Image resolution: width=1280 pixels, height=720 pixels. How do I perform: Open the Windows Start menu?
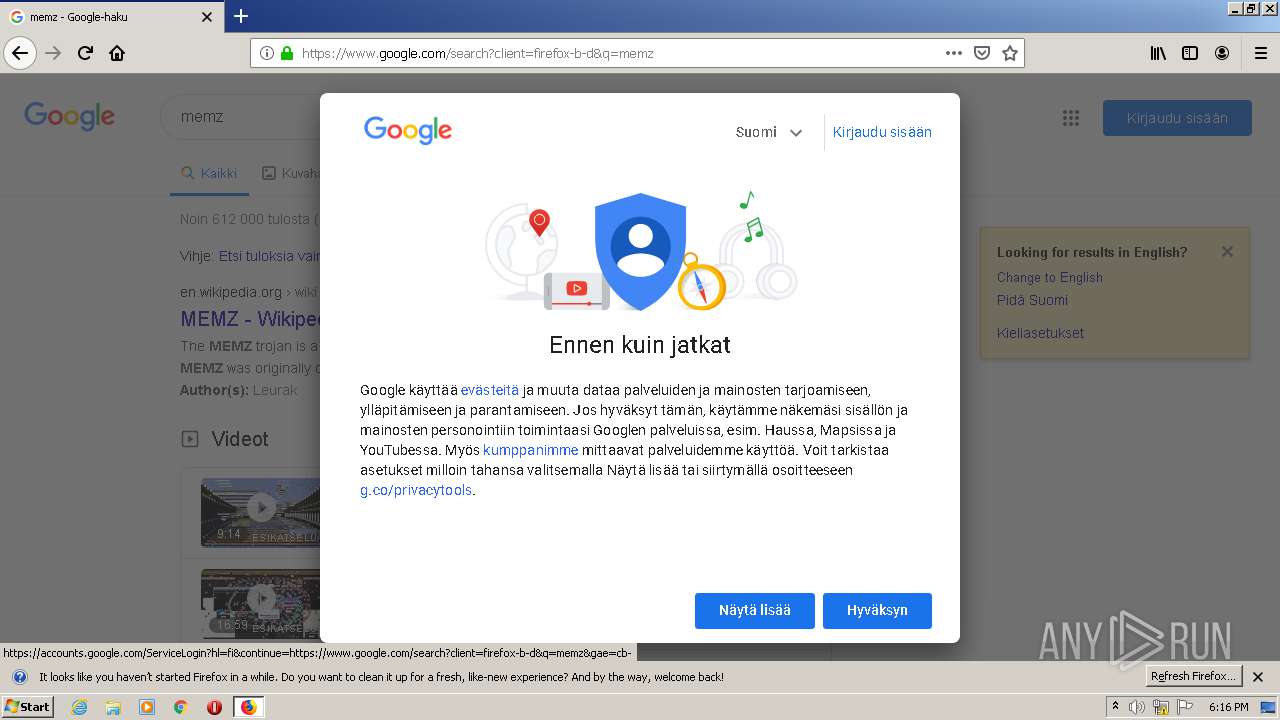click(x=27, y=707)
